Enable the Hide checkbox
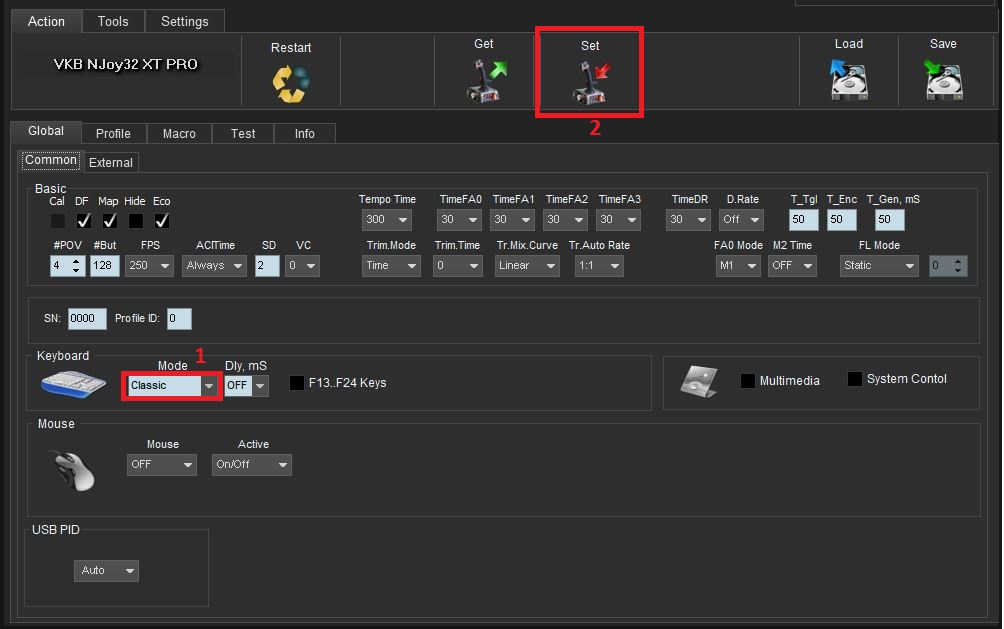The width and height of the screenshot is (1004, 629). coord(135,221)
